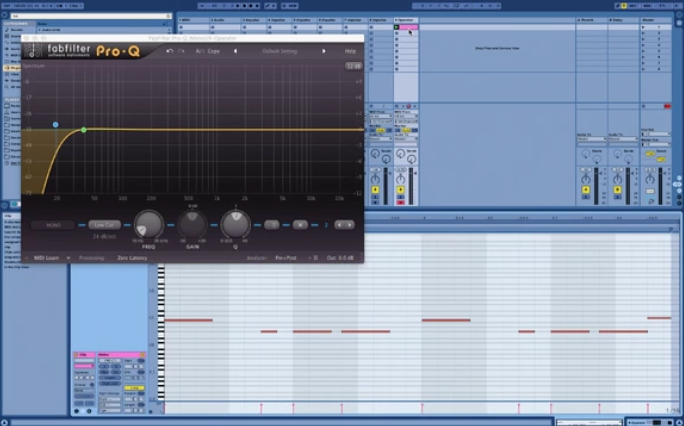Solo the Operator track
The image size is (684, 426).
[x=400, y=197]
